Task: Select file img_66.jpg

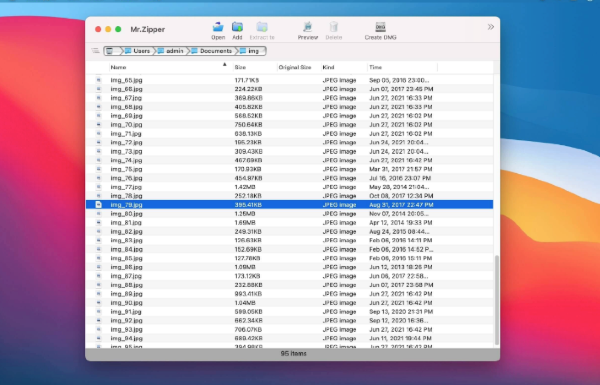Action: tap(289, 89)
